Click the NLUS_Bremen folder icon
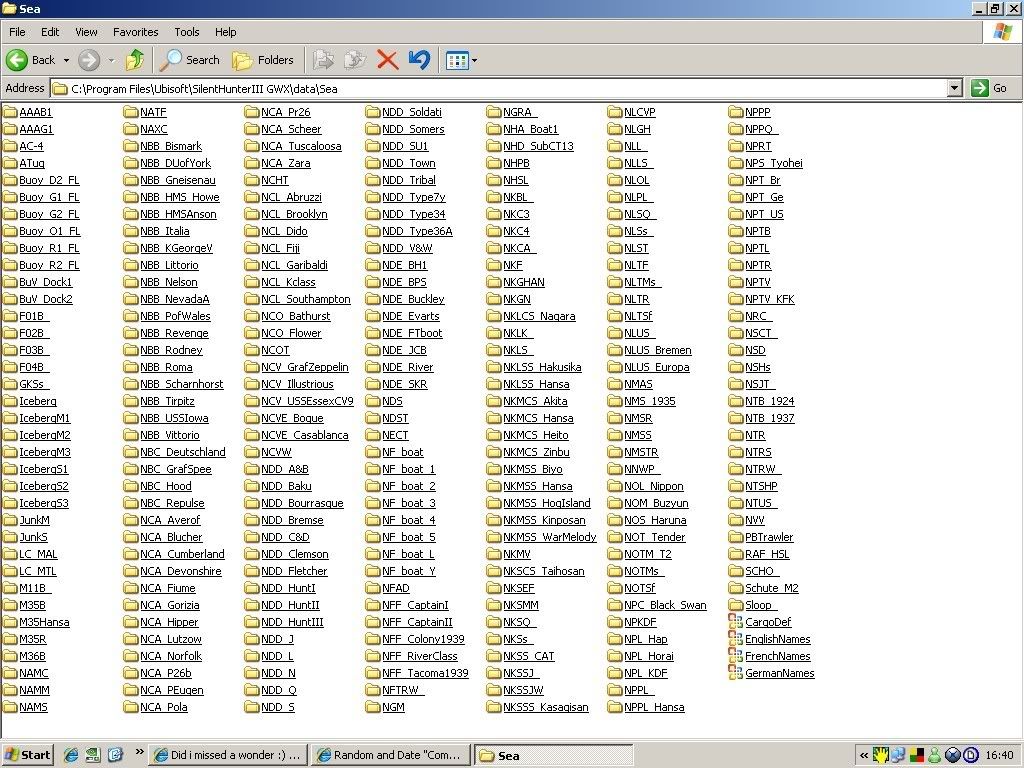Screen dimensions: 1024x768 click(615, 350)
